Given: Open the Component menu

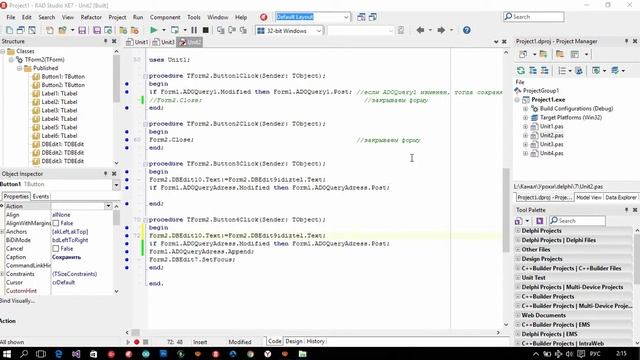Looking at the screenshot, I should (165, 17).
